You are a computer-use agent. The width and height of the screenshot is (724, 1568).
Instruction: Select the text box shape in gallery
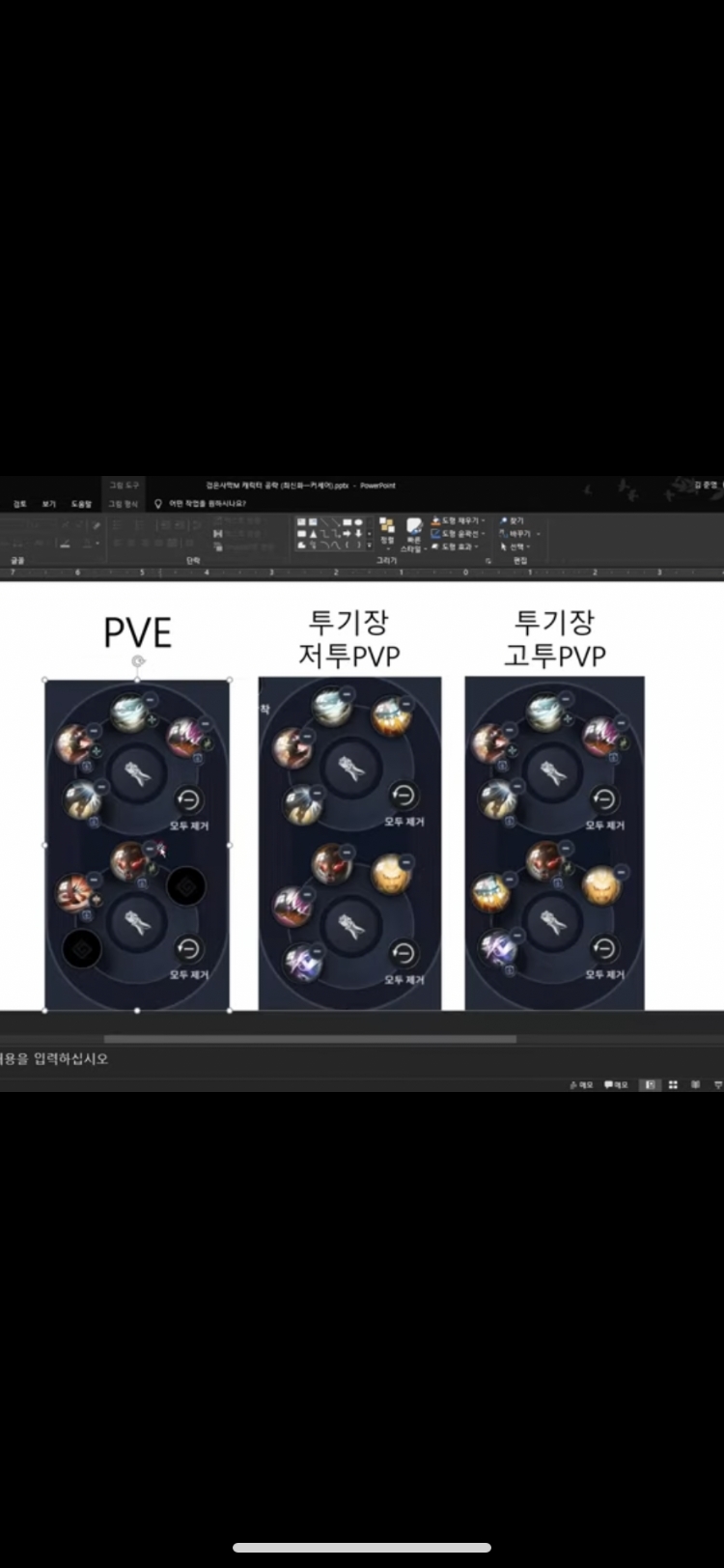click(x=302, y=522)
